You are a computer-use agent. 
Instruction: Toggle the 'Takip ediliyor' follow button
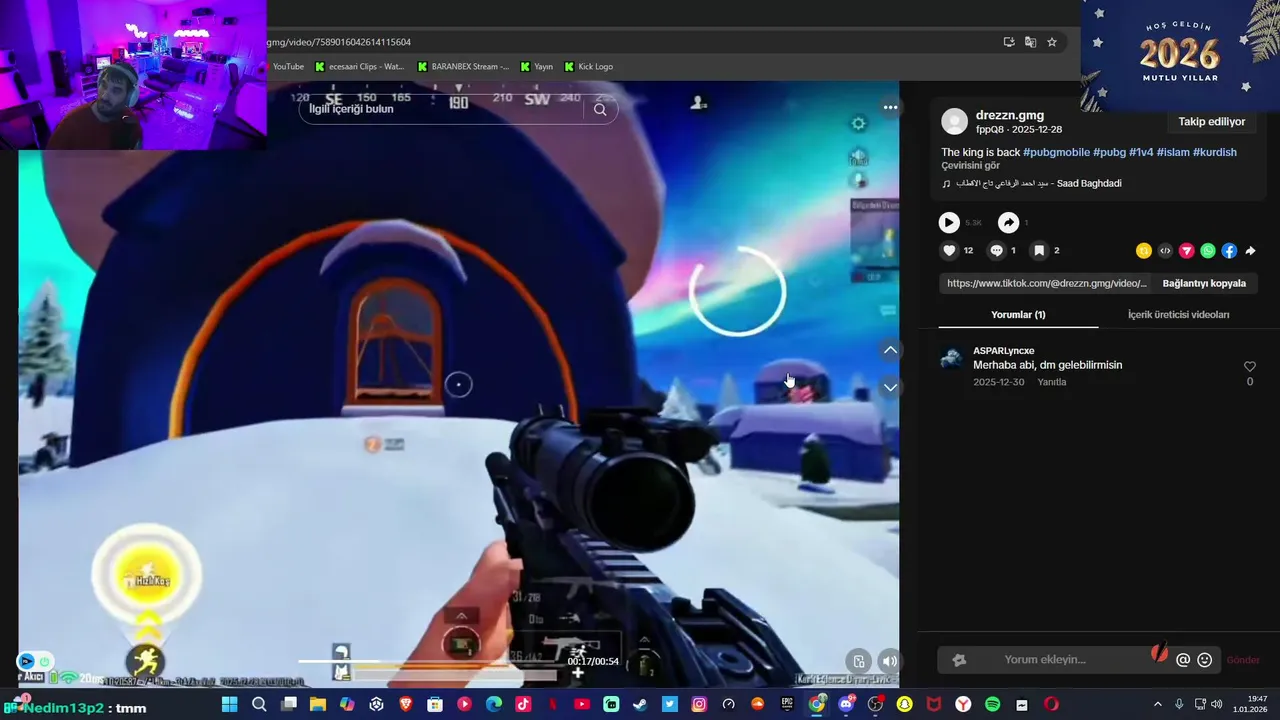pos(1211,122)
